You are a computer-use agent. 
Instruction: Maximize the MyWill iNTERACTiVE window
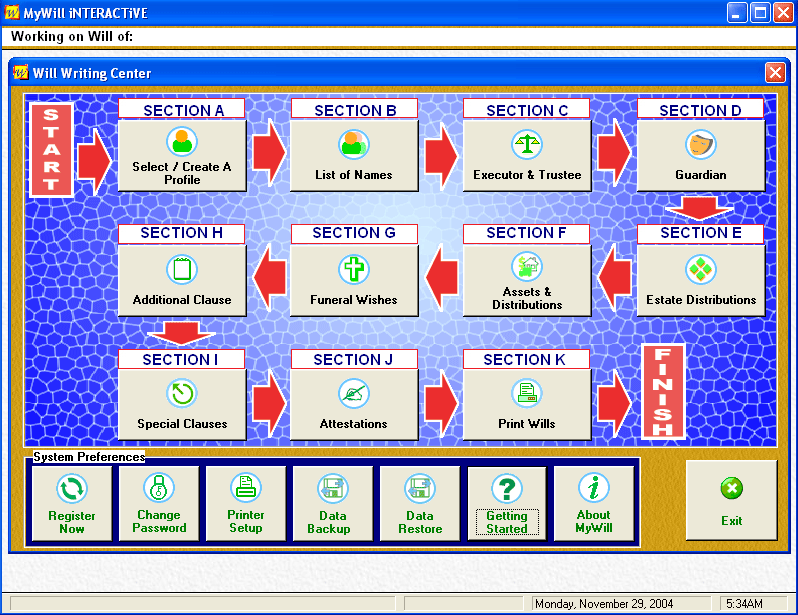point(760,13)
